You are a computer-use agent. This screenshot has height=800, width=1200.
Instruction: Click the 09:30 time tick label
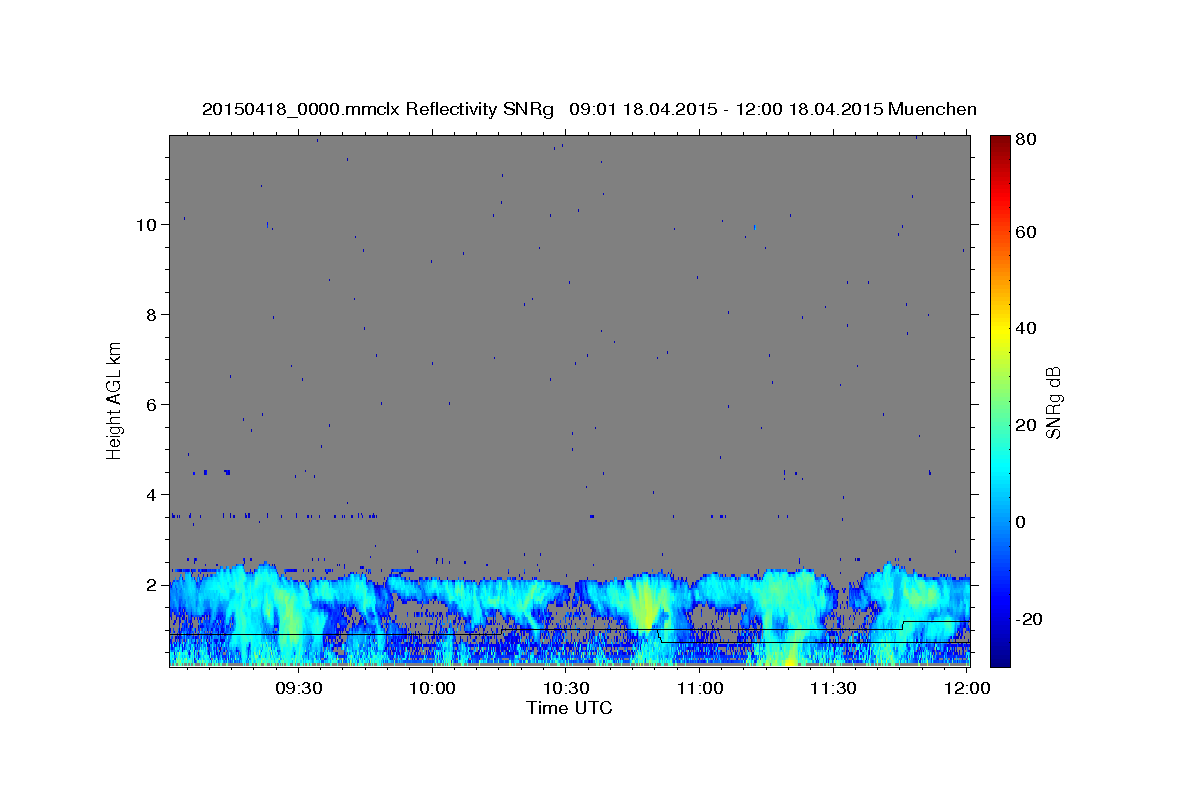[x=299, y=689]
